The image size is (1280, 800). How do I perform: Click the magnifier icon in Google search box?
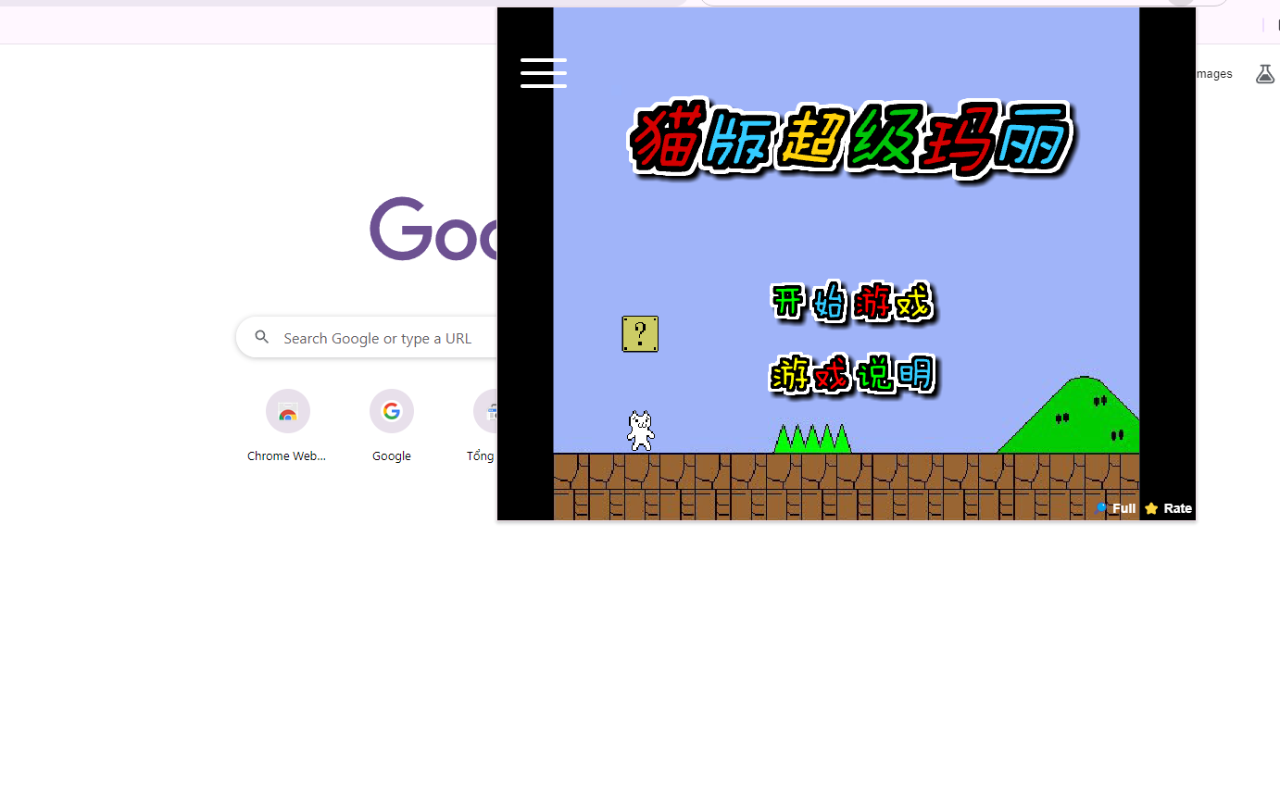(262, 338)
